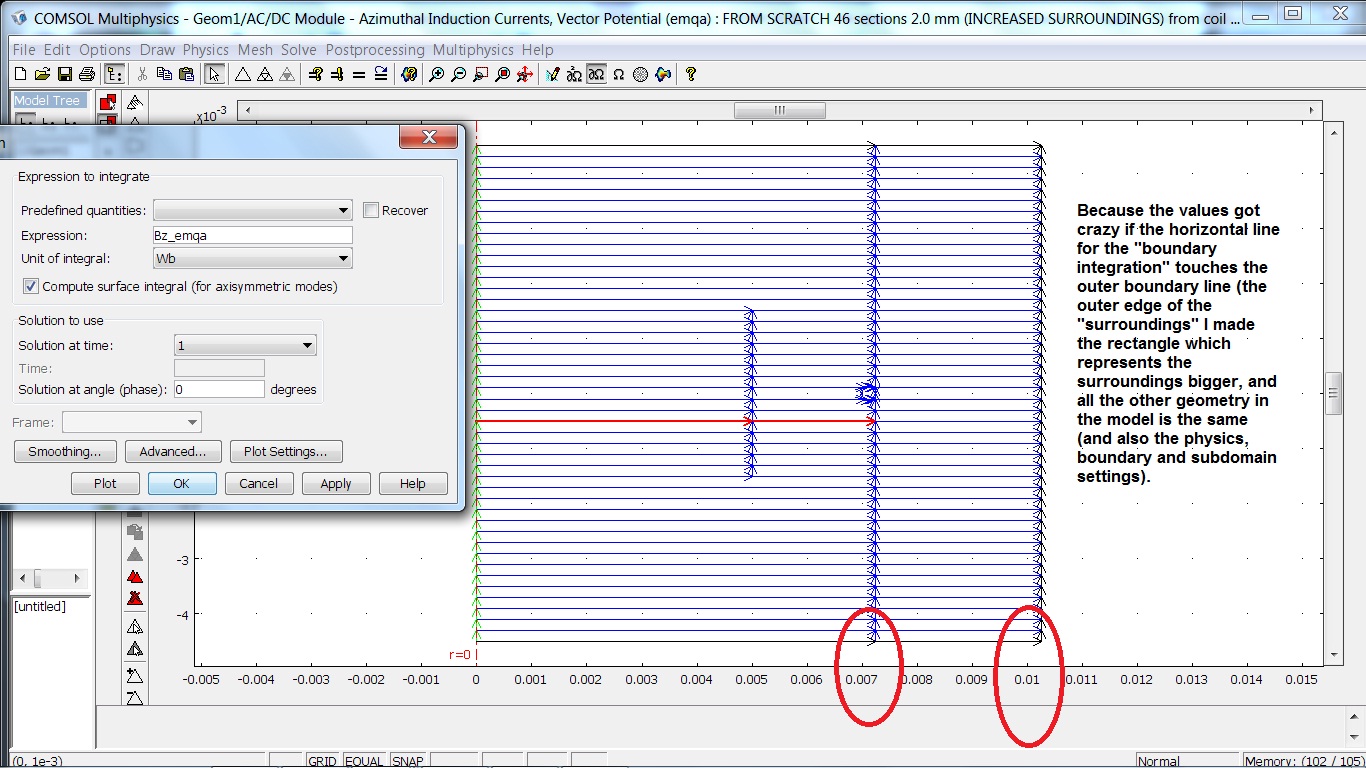Open the Physics menu
The height and width of the screenshot is (776, 1366).
pos(205,49)
